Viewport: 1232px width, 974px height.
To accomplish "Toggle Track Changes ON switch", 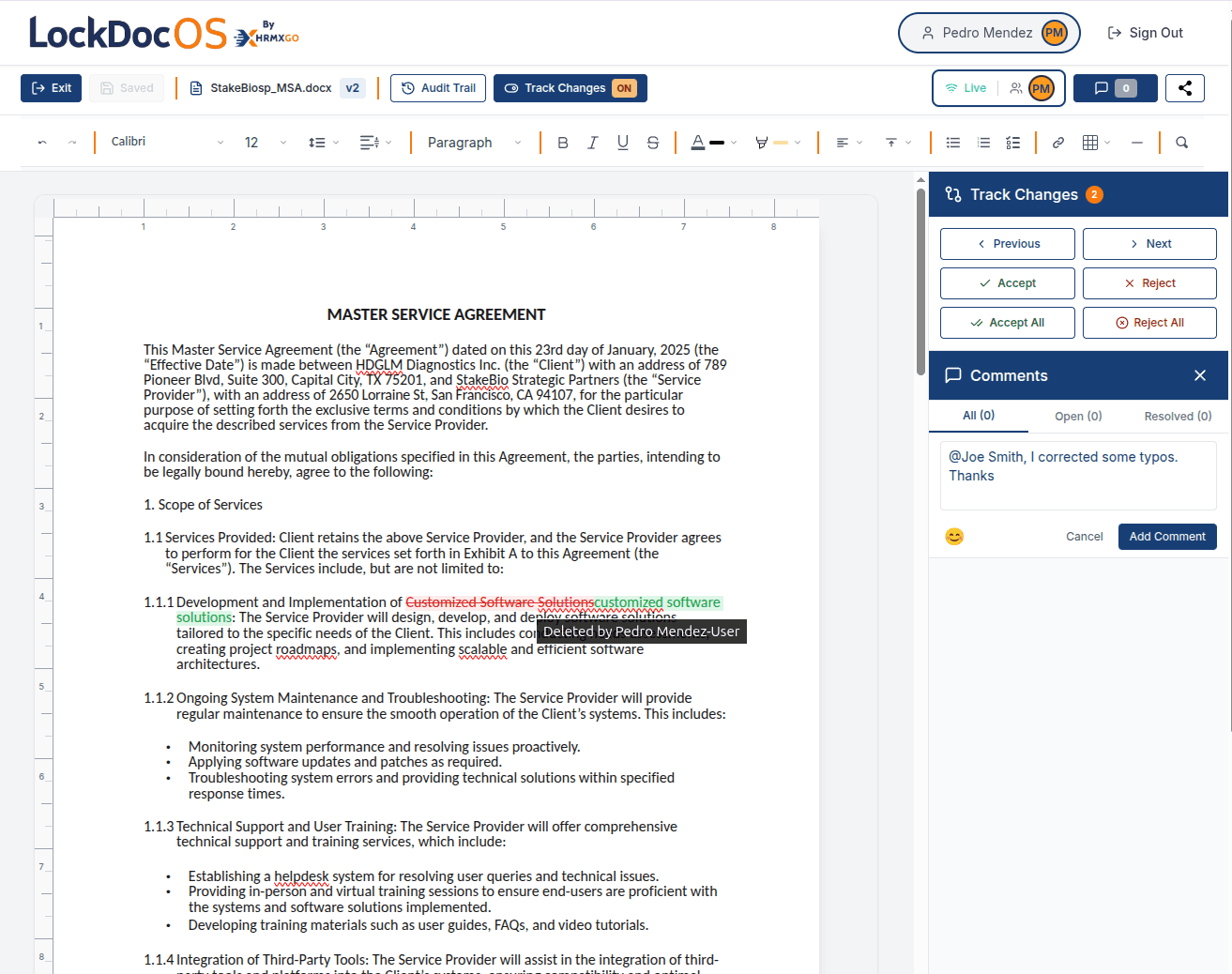I will [570, 88].
